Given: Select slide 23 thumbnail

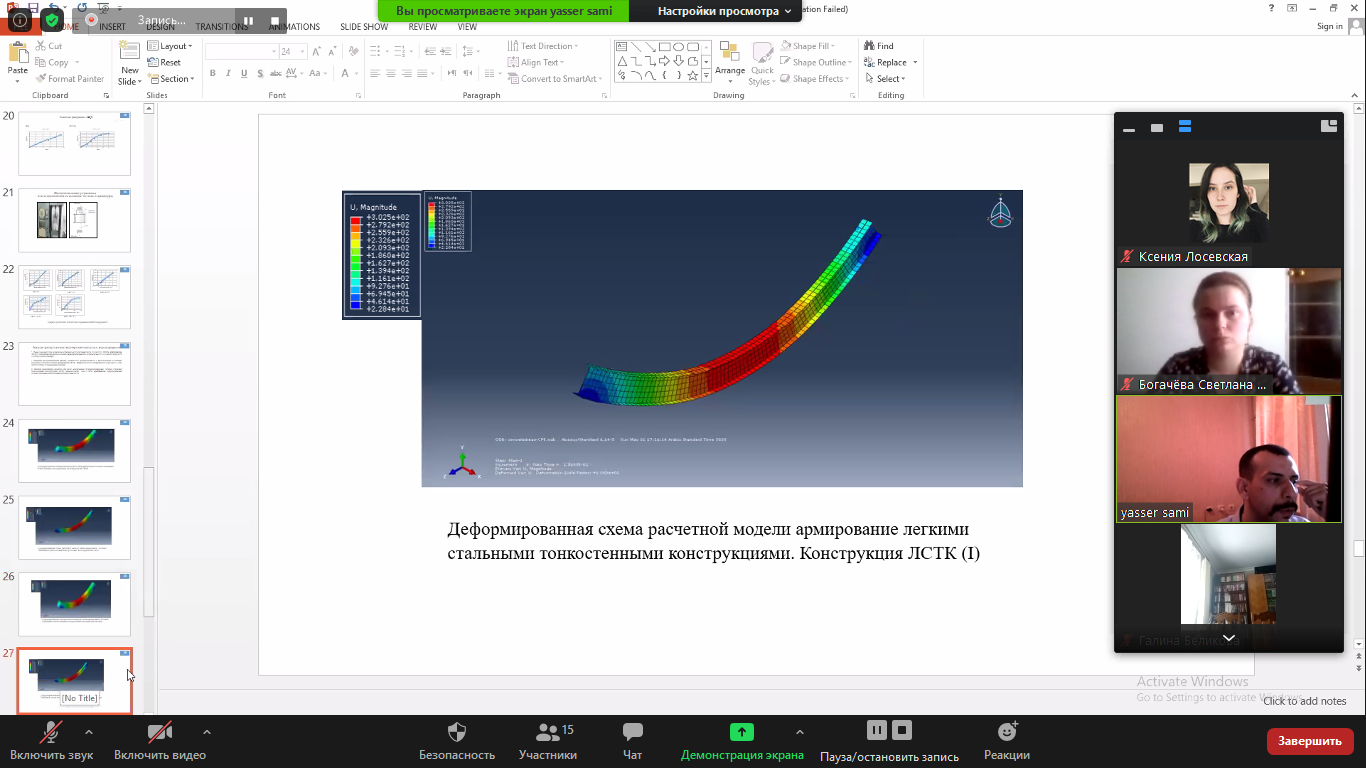Looking at the screenshot, I should point(75,373).
